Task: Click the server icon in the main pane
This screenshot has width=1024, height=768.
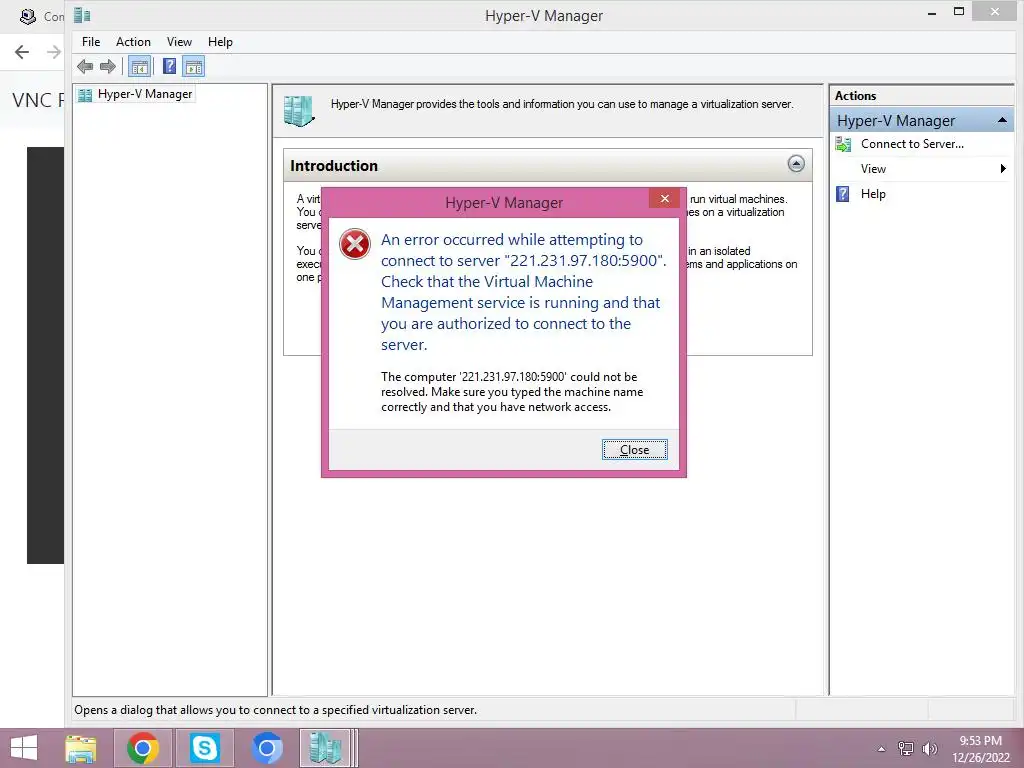Action: [299, 110]
